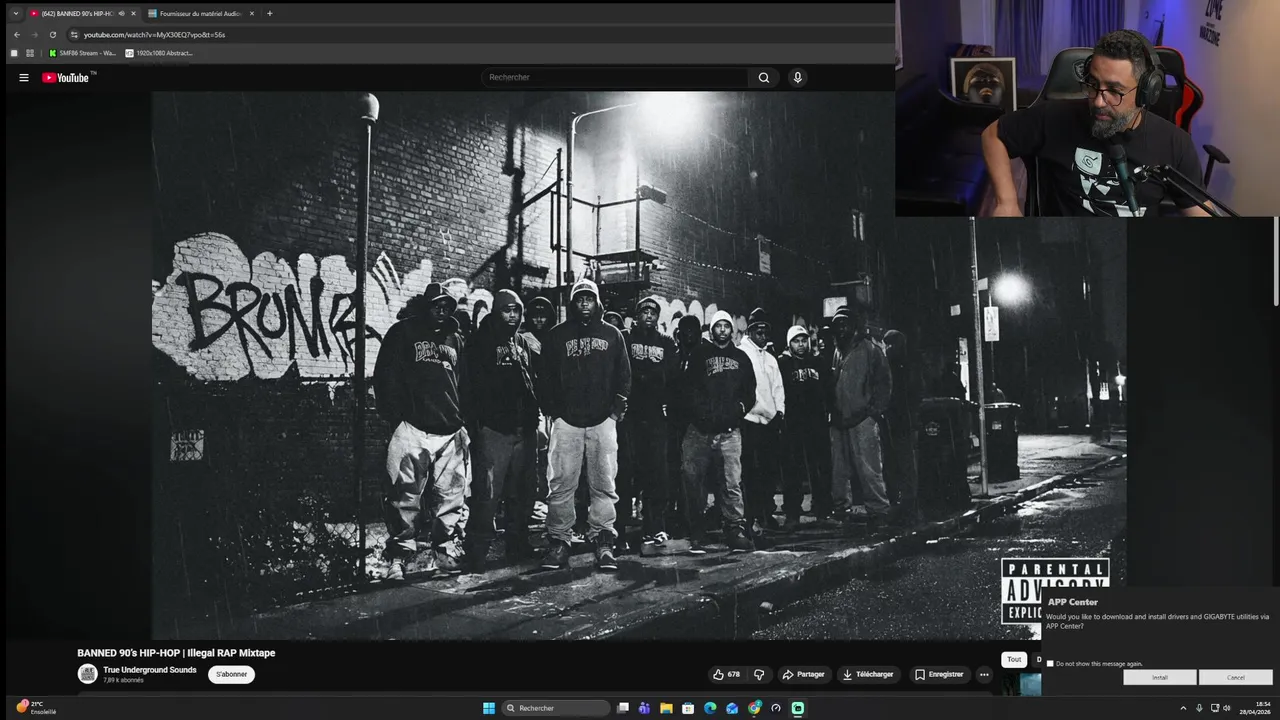This screenshot has height=720, width=1280.
Task: Mute the tab using the speaker icon
Action: click(x=121, y=13)
